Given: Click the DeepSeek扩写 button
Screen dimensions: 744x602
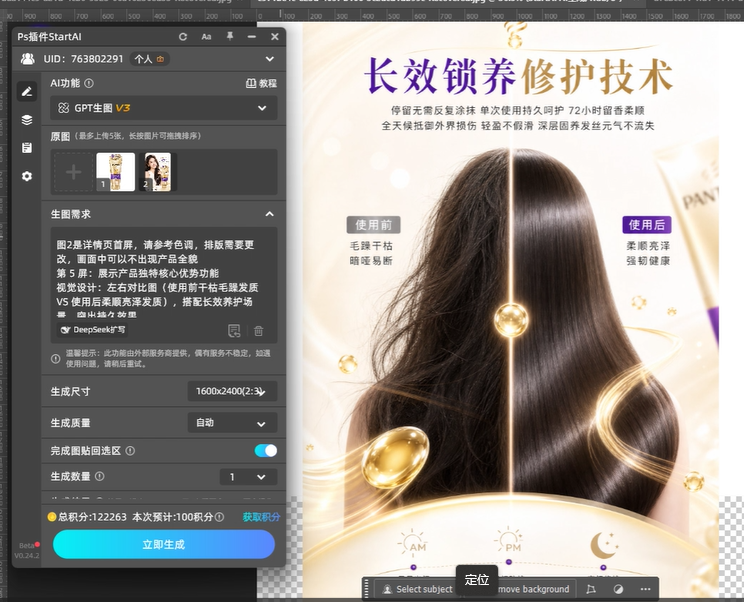Looking at the screenshot, I should tap(93, 330).
